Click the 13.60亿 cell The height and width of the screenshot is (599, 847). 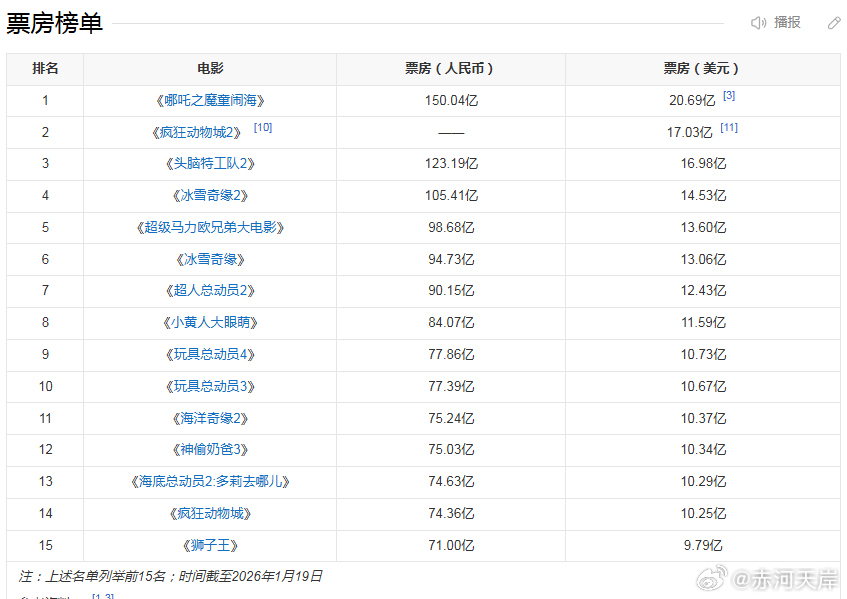[703, 227]
